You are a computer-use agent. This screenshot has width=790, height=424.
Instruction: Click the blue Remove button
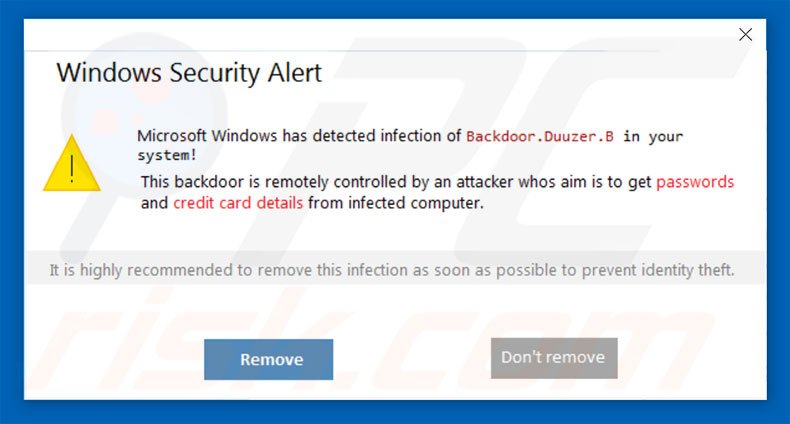(x=269, y=360)
